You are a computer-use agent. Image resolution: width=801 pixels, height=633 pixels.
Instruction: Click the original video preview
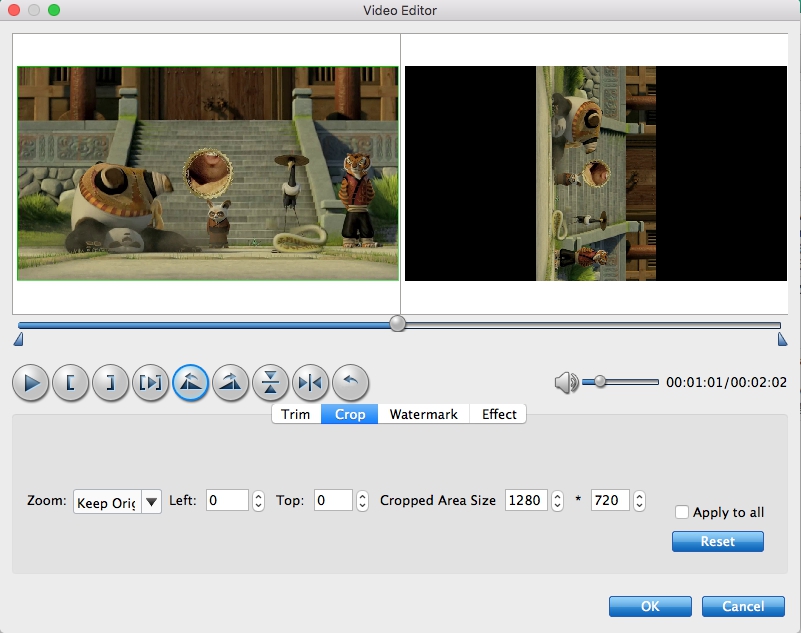208,173
